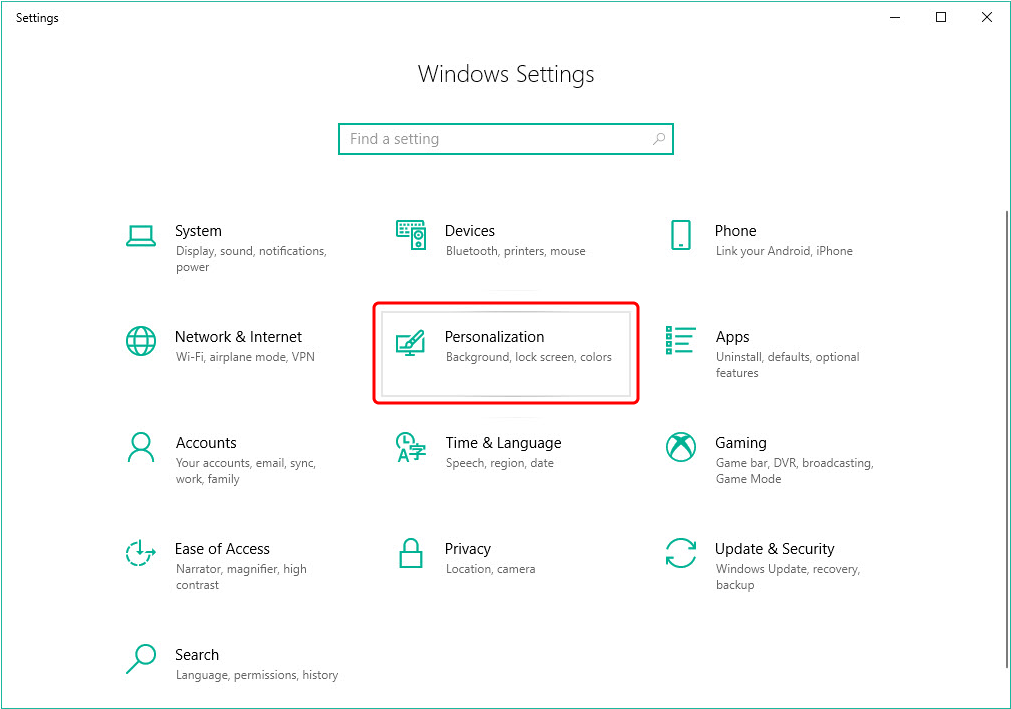
Task: Click 'Wi-Fi, airplane mode, VPN' text
Action: (x=245, y=357)
